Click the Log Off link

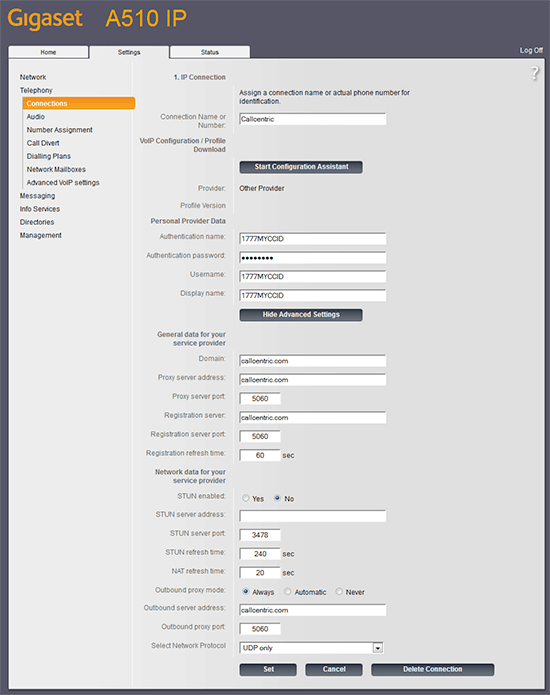[531, 51]
